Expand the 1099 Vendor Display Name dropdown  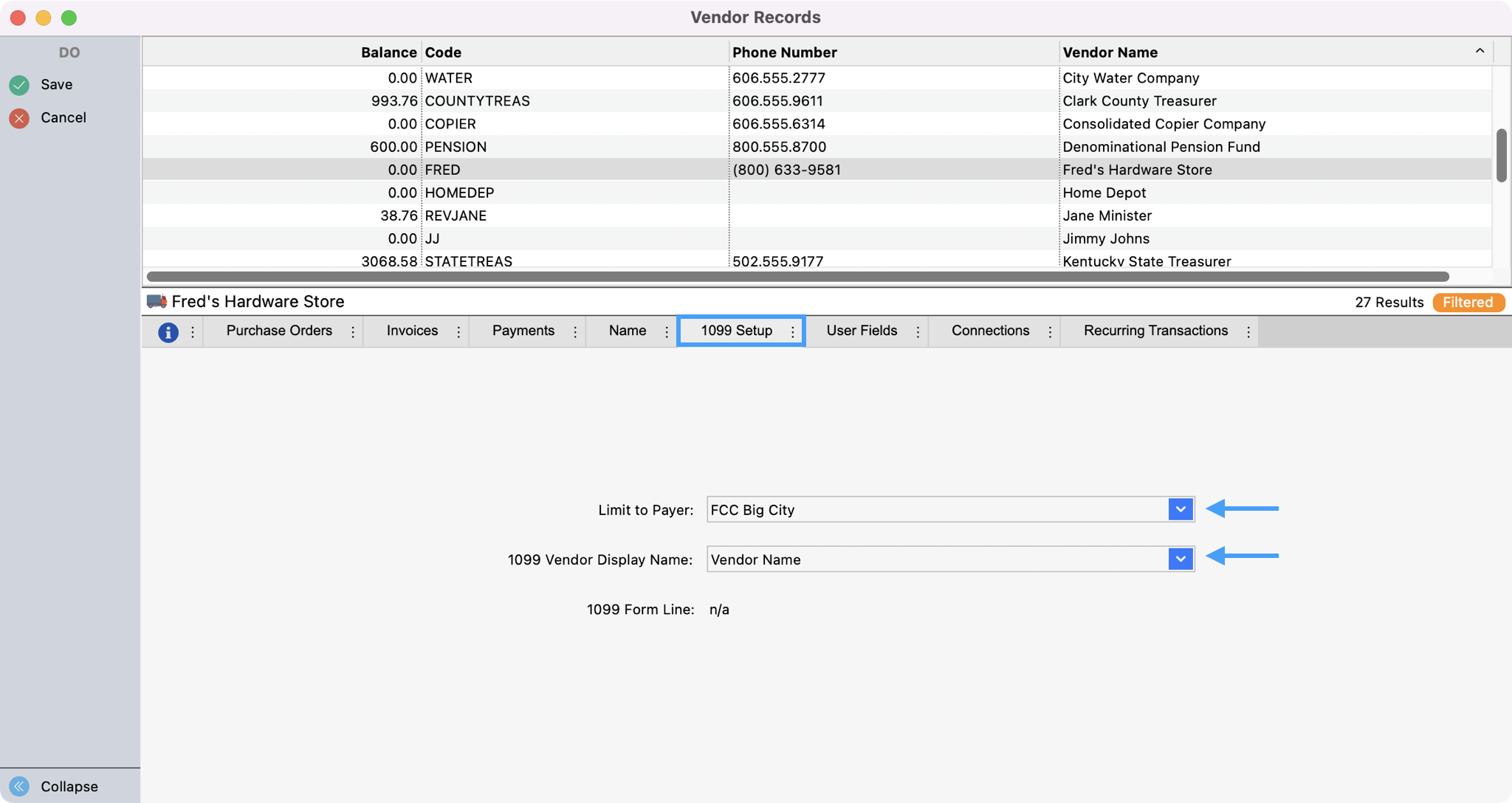[1181, 559]
